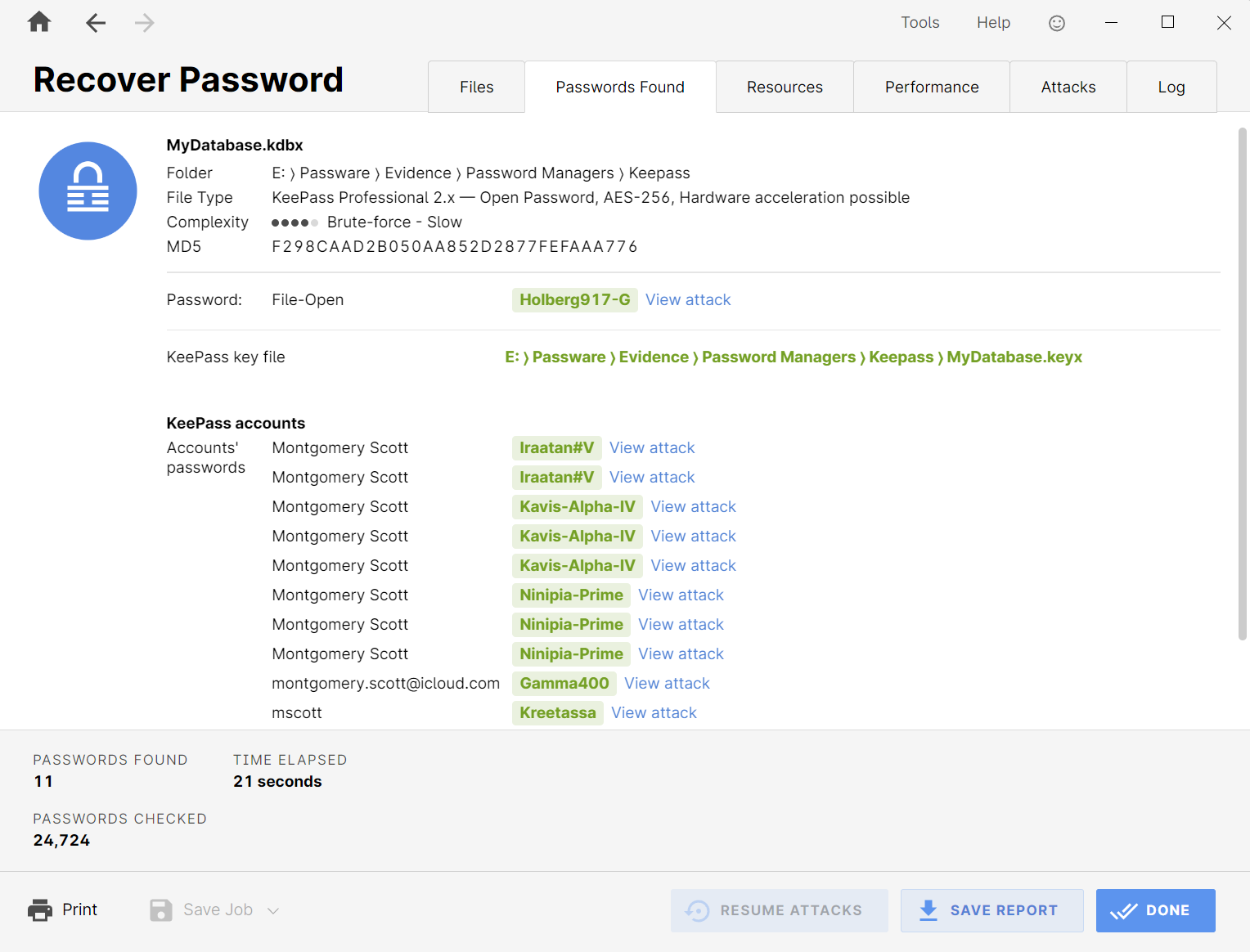The width and height of the screenshot is (1250, 952).
Task: Expand the Save Job dropdown chevron
Action: click(x=272, y=910)
